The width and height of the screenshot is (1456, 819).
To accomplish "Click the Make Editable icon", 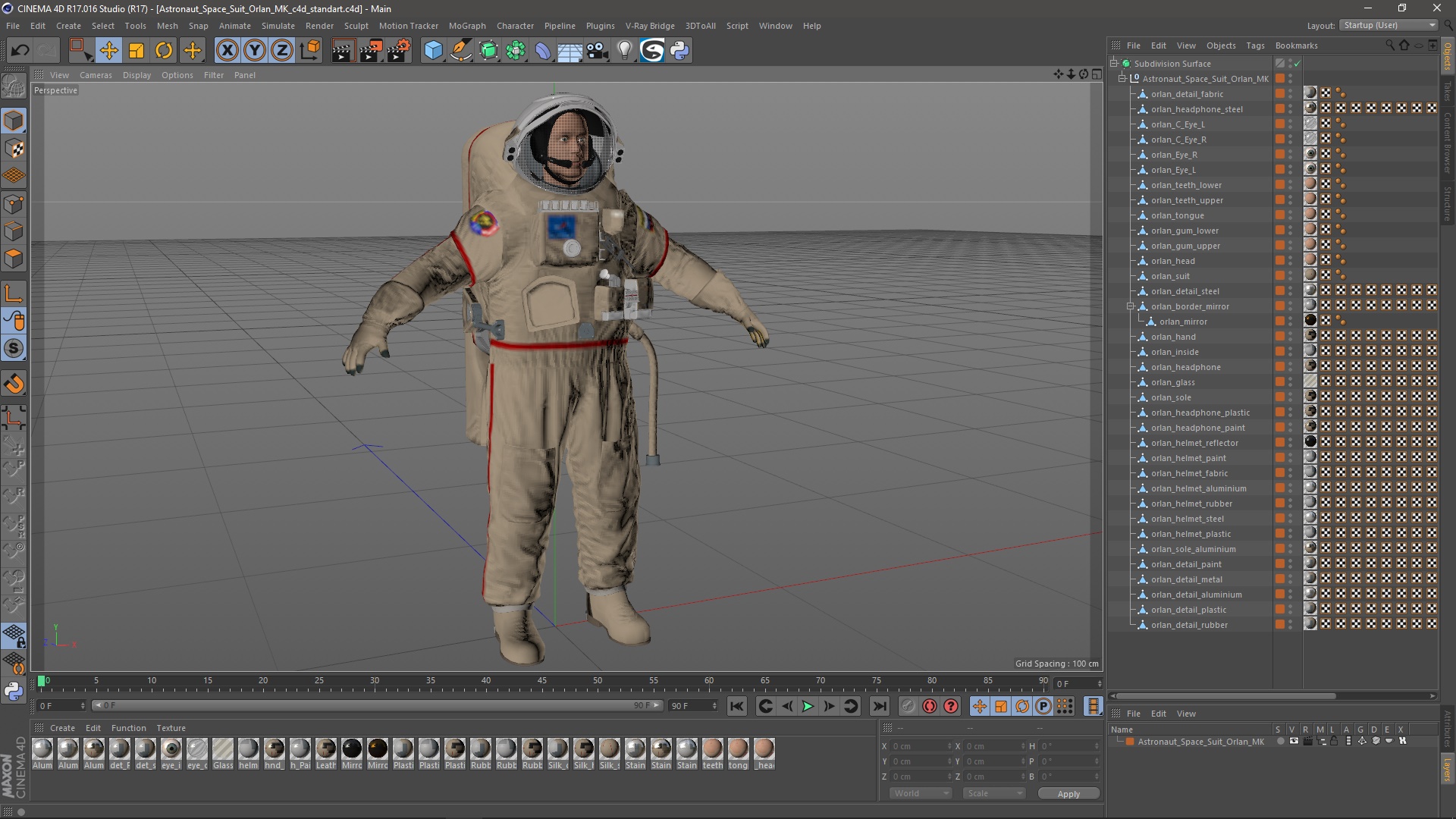I will click(14, 86).
